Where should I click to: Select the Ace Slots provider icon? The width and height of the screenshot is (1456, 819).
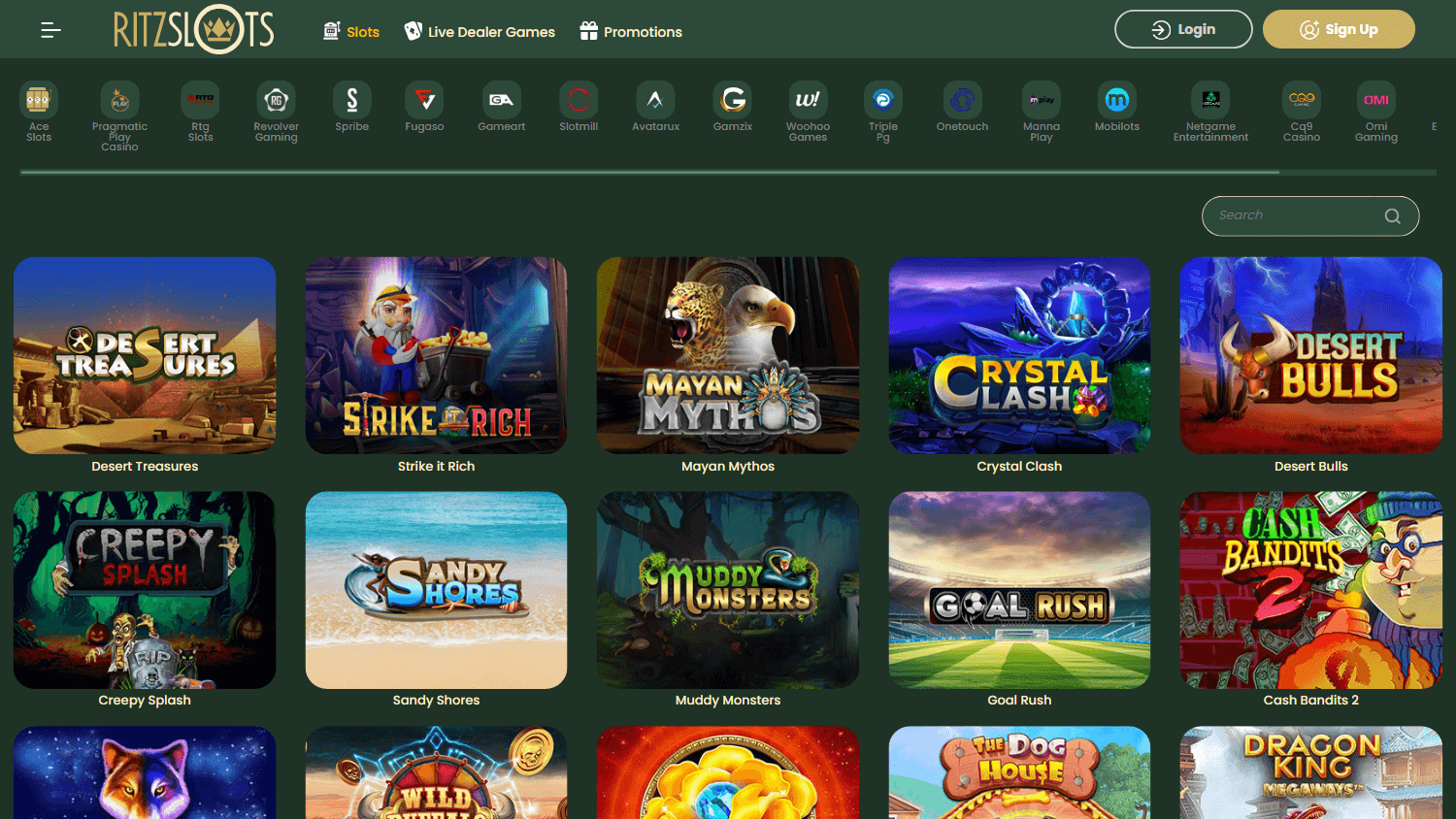click(39, 99)
